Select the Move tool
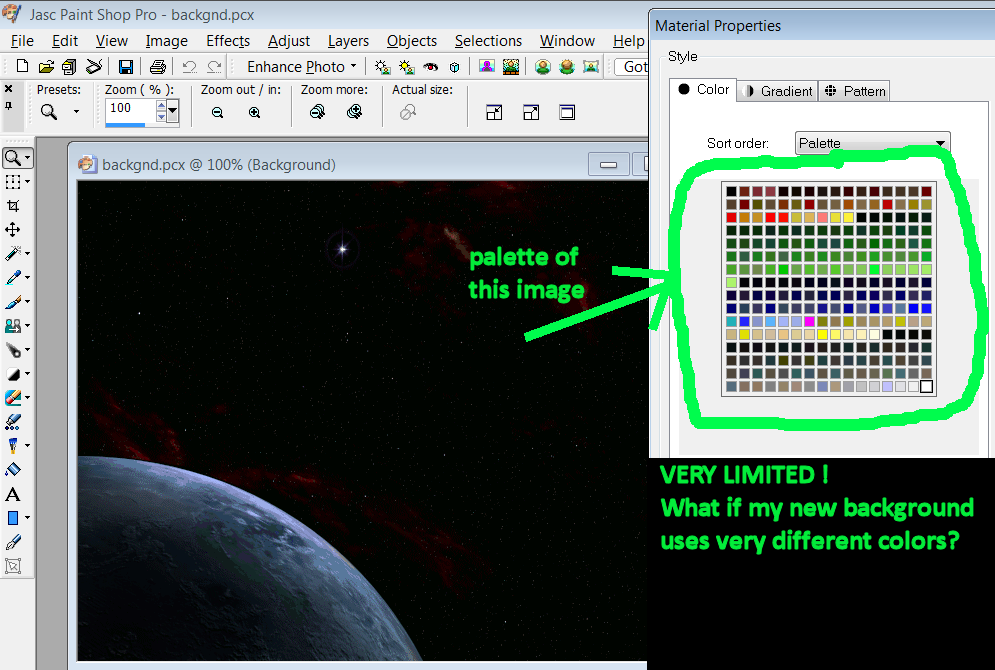995x670 pixels. [x=13, y=230]
